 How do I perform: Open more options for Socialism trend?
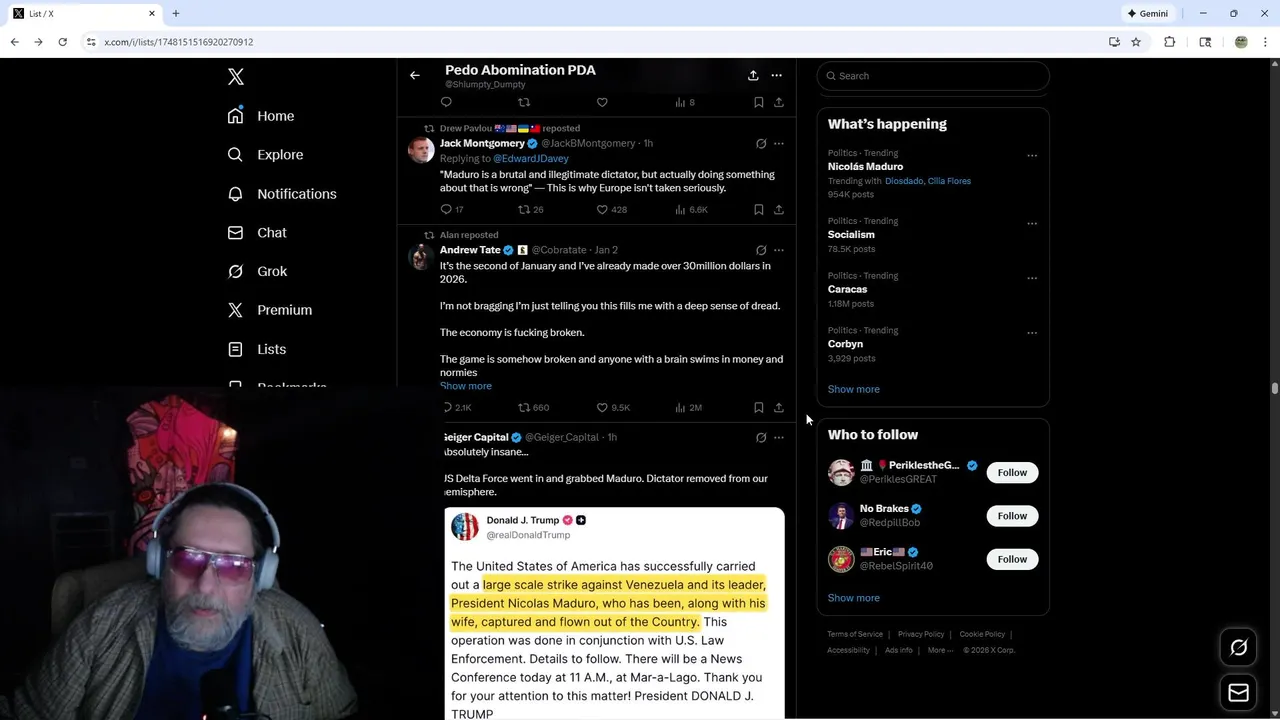[1032, 224]
